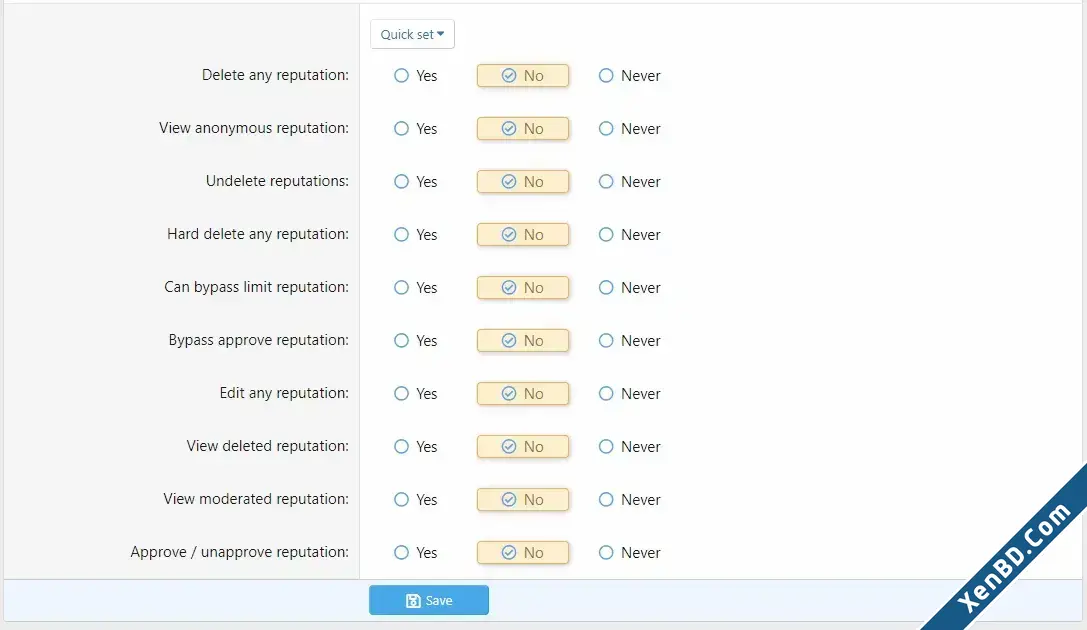Pick No for Can bypass limit reputation
Viewport: 1087px width, 630px height.
tap(523, 288)
